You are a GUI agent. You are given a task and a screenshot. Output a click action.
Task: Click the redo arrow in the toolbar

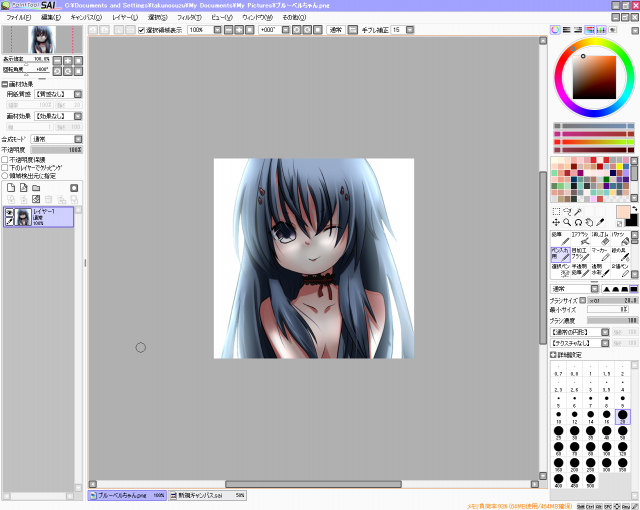tap(104, 30)
